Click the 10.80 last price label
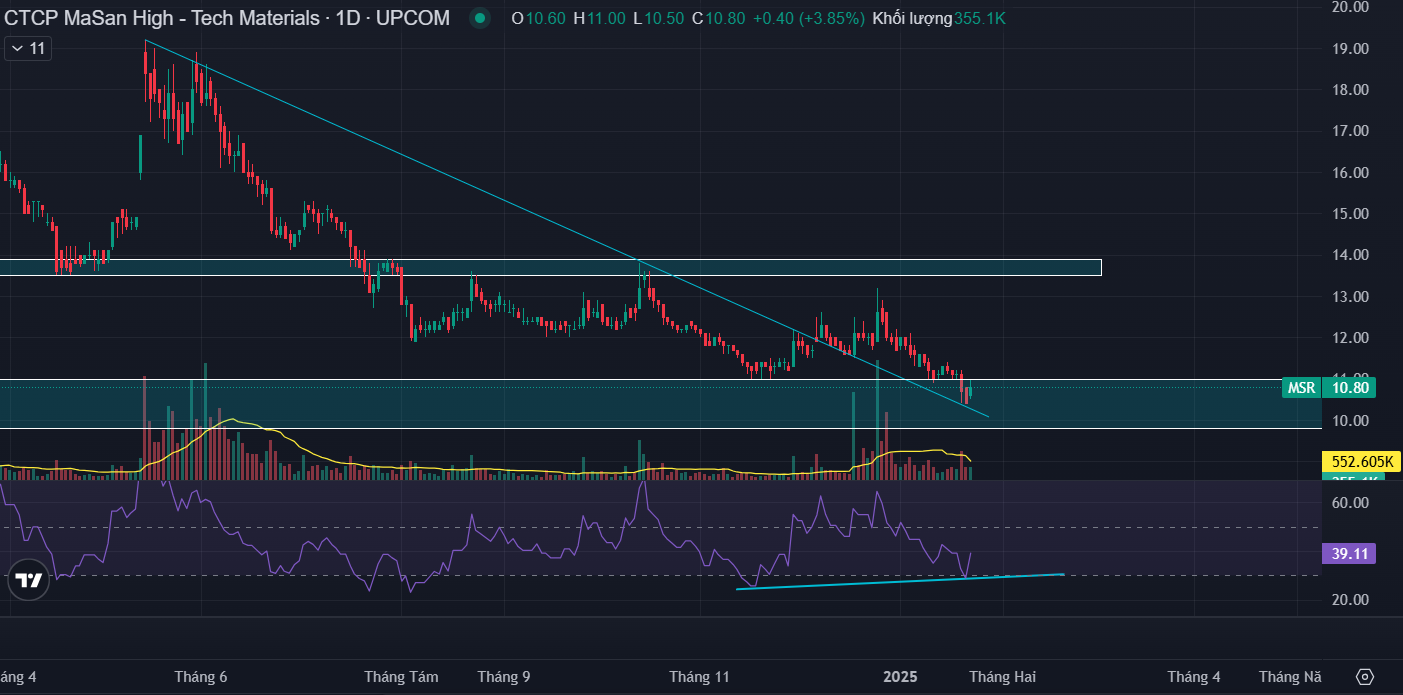 click(1349, 388)
